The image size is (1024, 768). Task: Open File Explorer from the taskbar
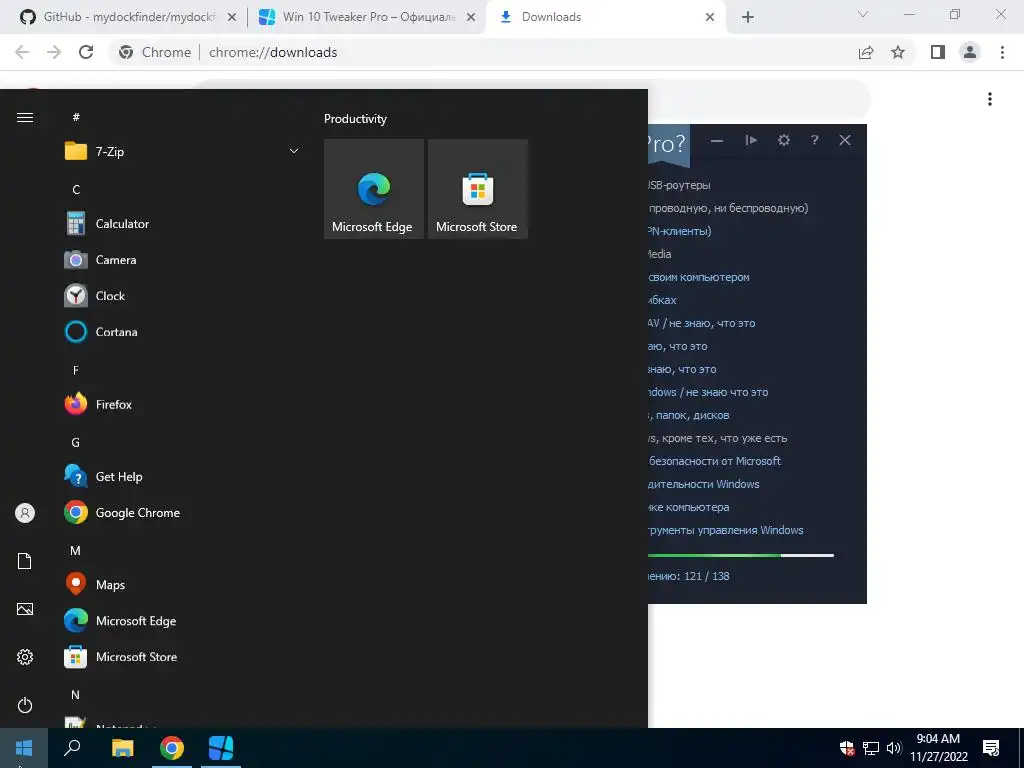point(122,748)
